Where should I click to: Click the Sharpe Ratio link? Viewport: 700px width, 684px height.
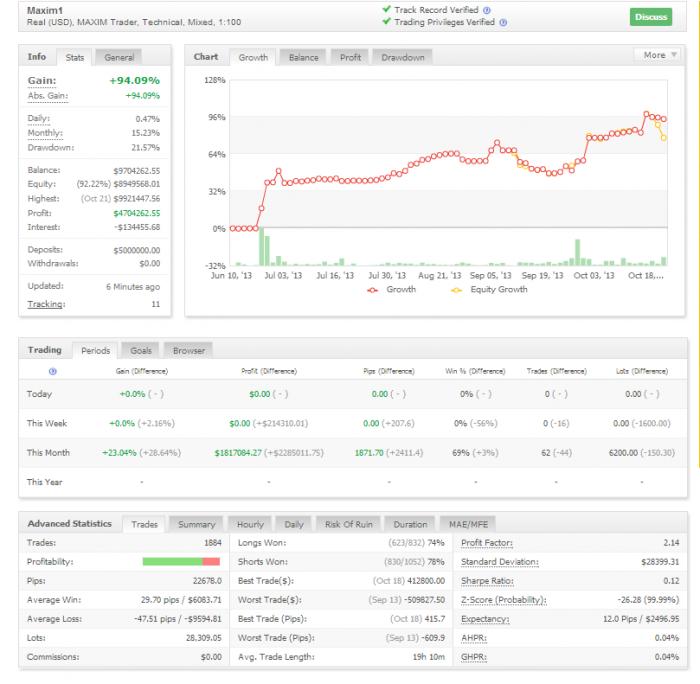(x=487, y=581)
